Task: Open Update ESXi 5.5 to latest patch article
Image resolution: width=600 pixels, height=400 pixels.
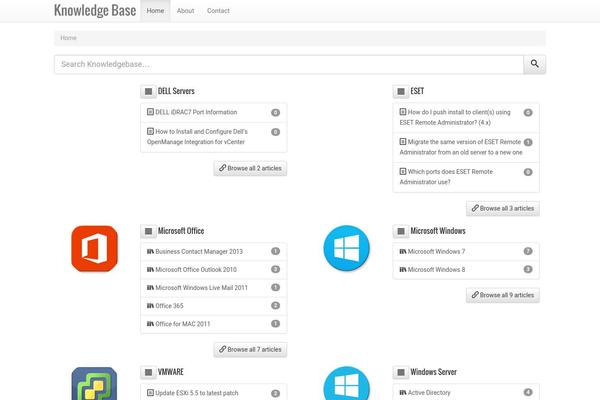Action: click(x=197, y=393)
